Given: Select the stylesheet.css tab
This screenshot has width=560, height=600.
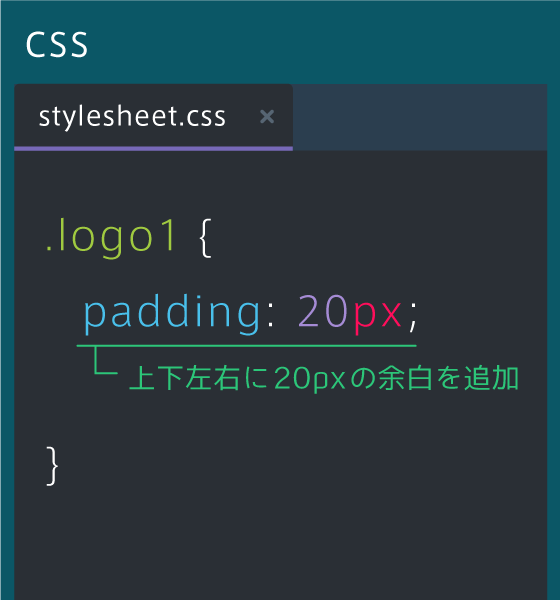Looking at the screenshot, I should point(153,117).
